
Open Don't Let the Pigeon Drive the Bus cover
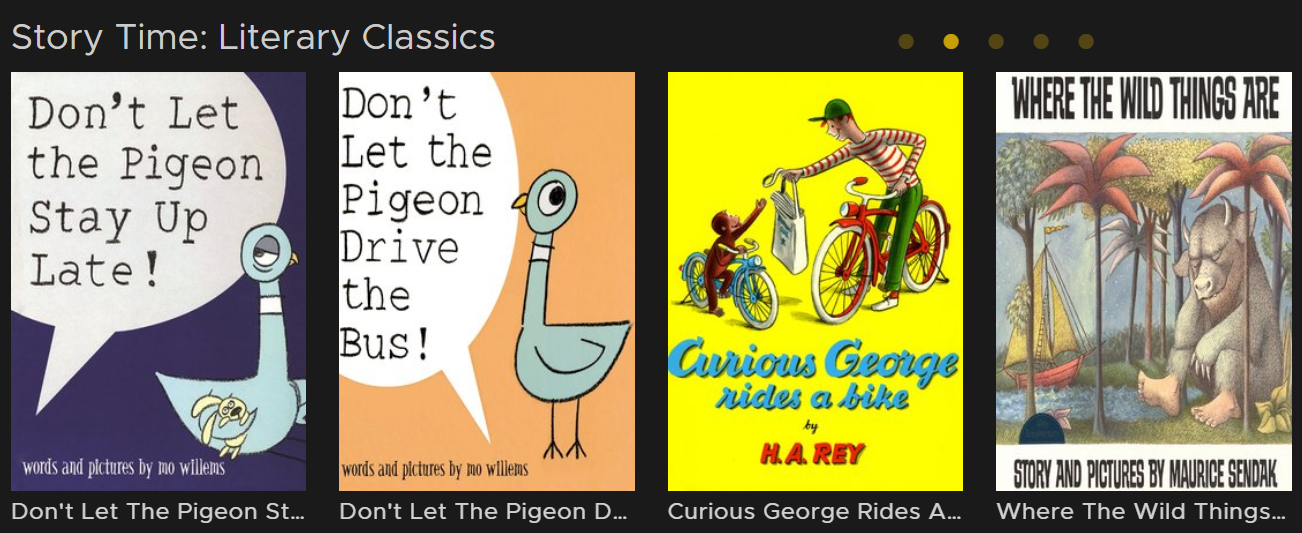[487, 281]
